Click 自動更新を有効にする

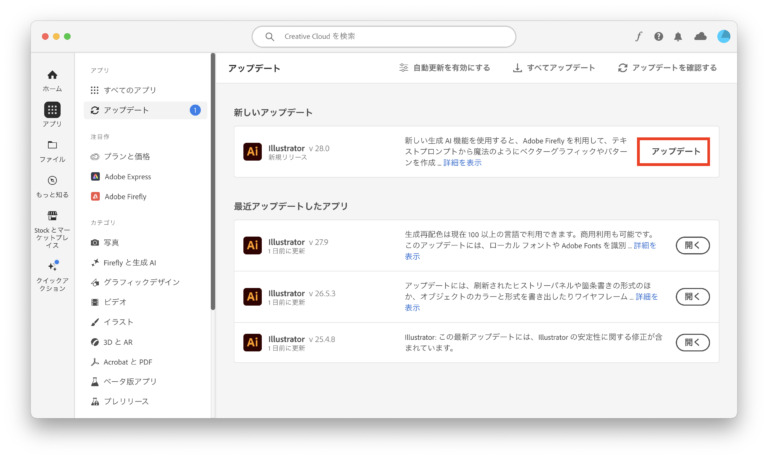(444, 68)
